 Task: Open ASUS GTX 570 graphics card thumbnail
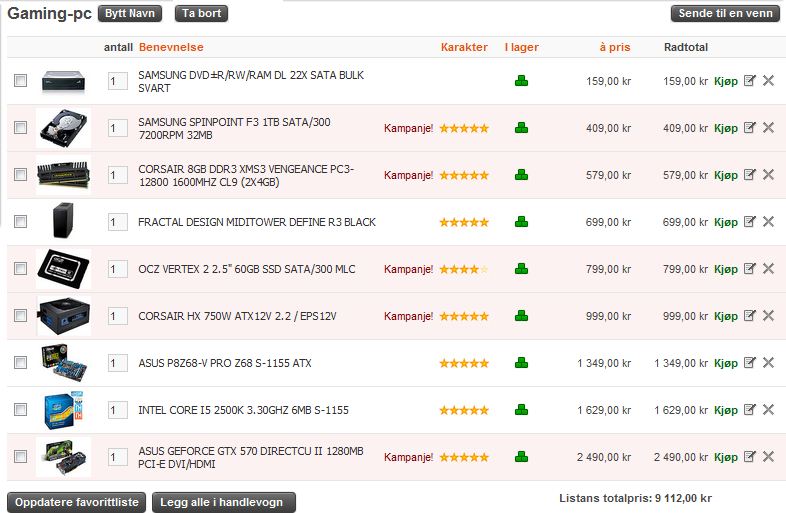coord(64,457)
